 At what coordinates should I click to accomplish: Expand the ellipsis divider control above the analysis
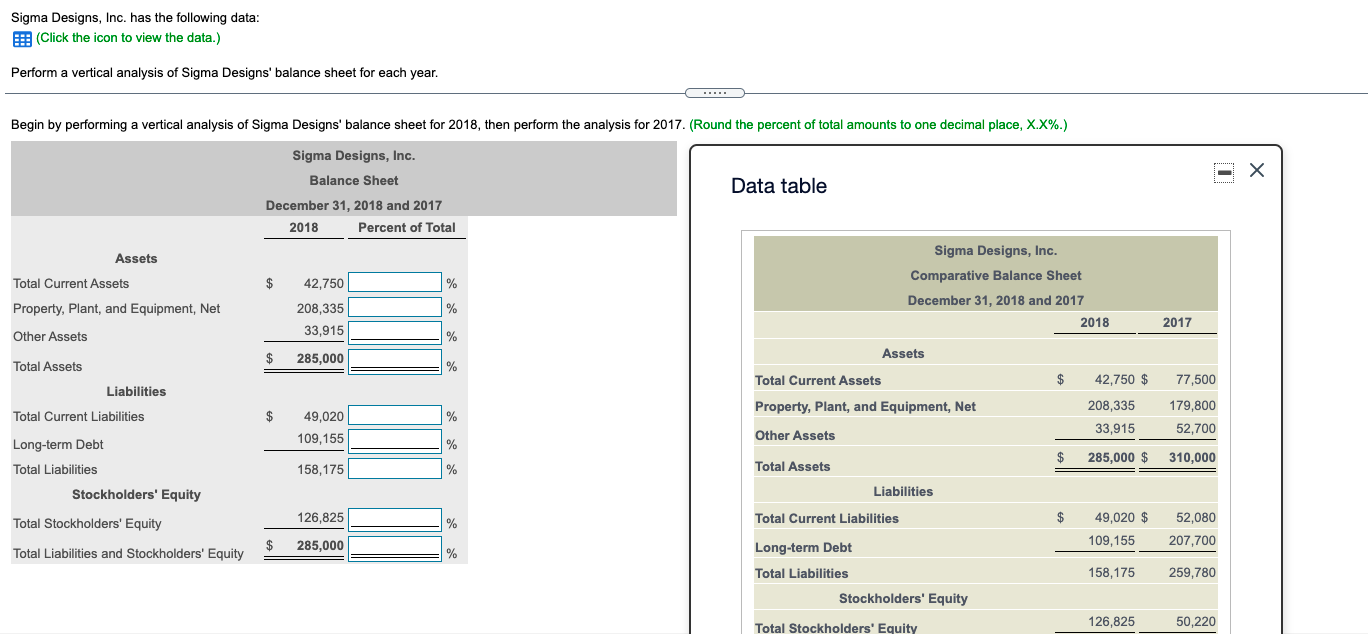715,91
